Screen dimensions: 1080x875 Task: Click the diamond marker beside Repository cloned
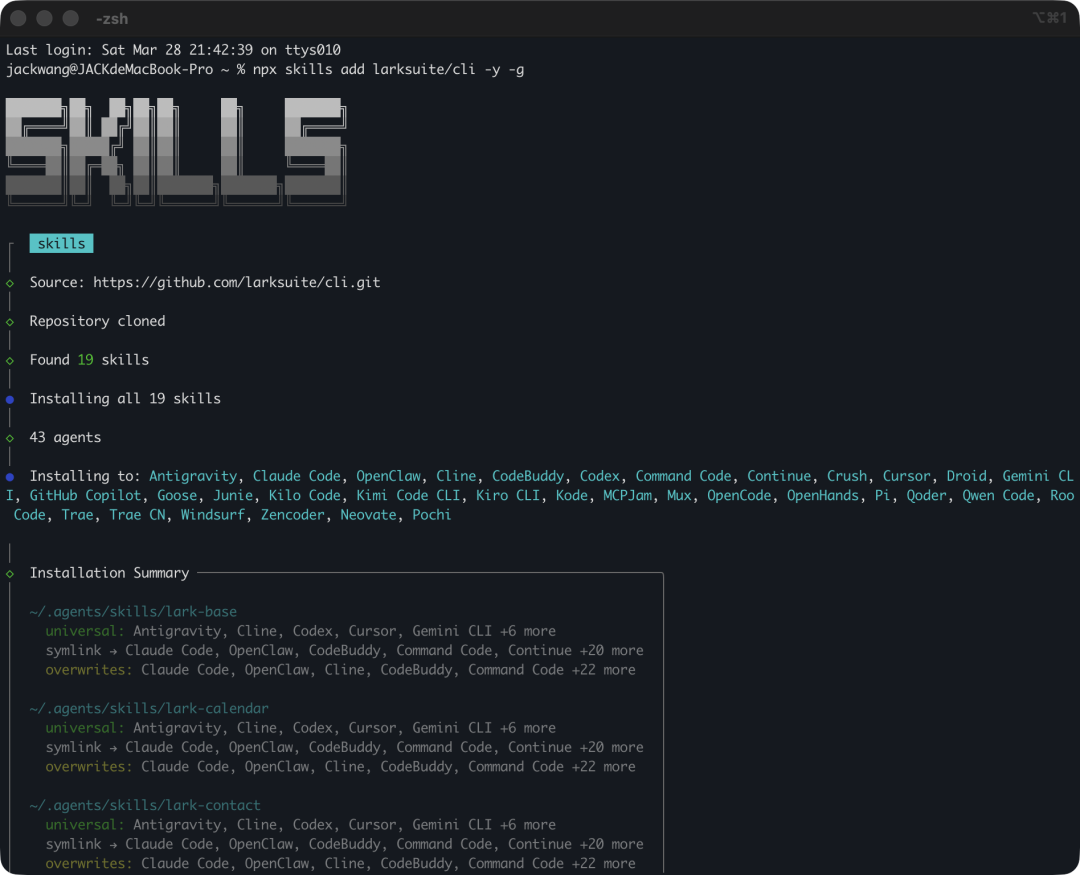(x=10, y=322)
